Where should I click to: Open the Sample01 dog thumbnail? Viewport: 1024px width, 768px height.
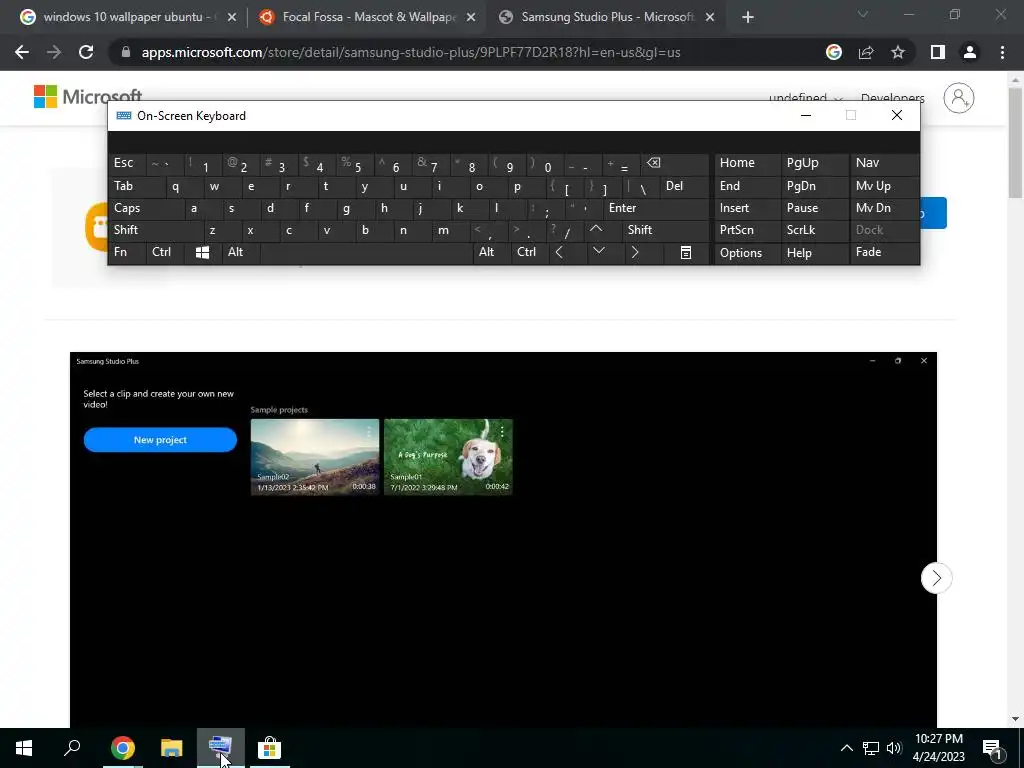click(448, 457)
